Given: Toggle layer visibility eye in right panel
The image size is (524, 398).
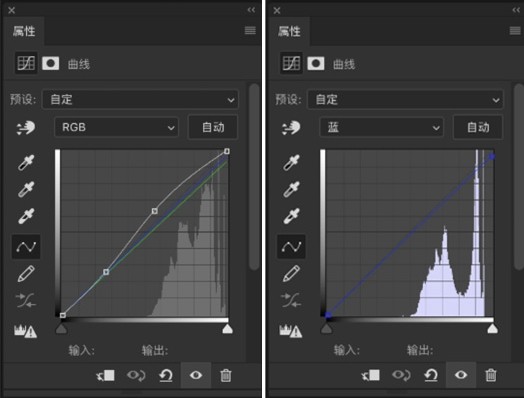Looking at the screenshot, I should click(x=461, y=375).
